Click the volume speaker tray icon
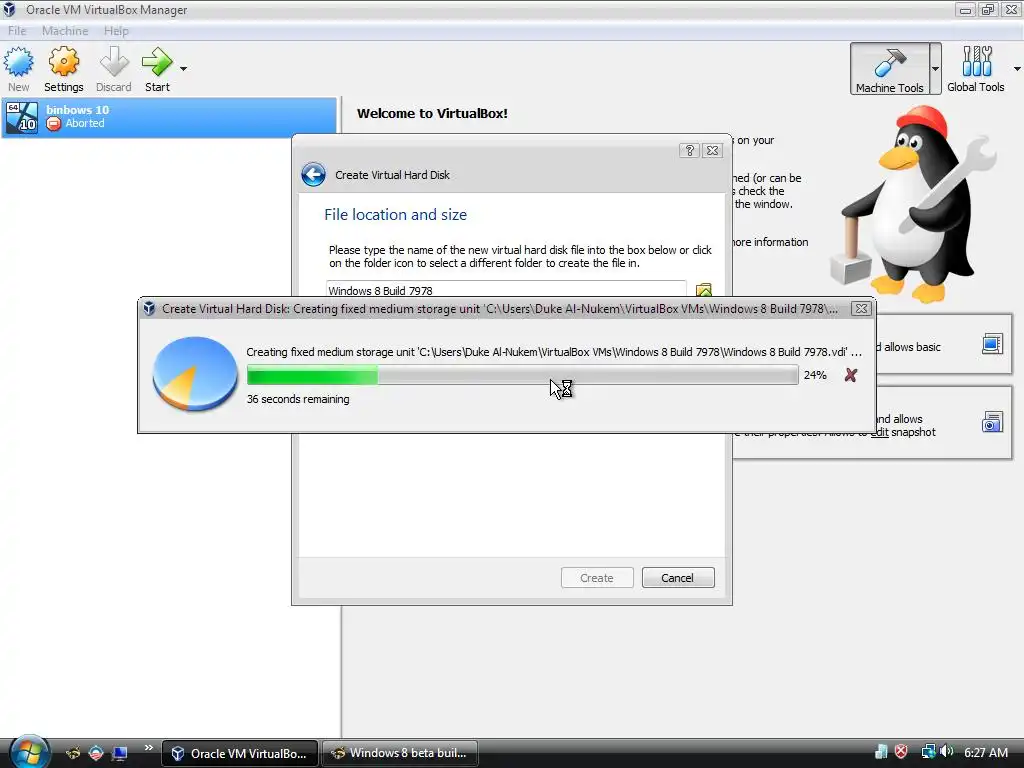Screen dimensions: 1024x768 coord(947,752)
